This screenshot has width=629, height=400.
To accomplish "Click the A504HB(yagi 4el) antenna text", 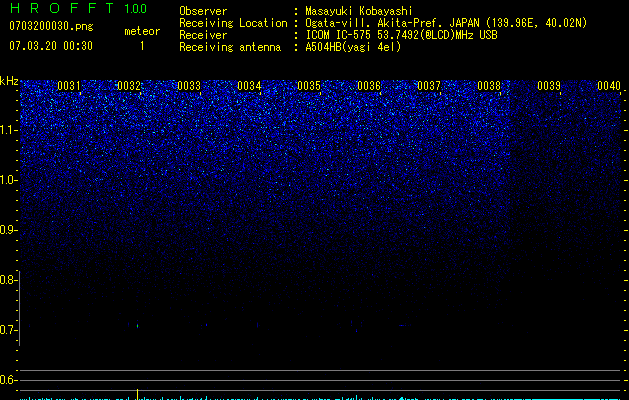I will coord(353,47).
